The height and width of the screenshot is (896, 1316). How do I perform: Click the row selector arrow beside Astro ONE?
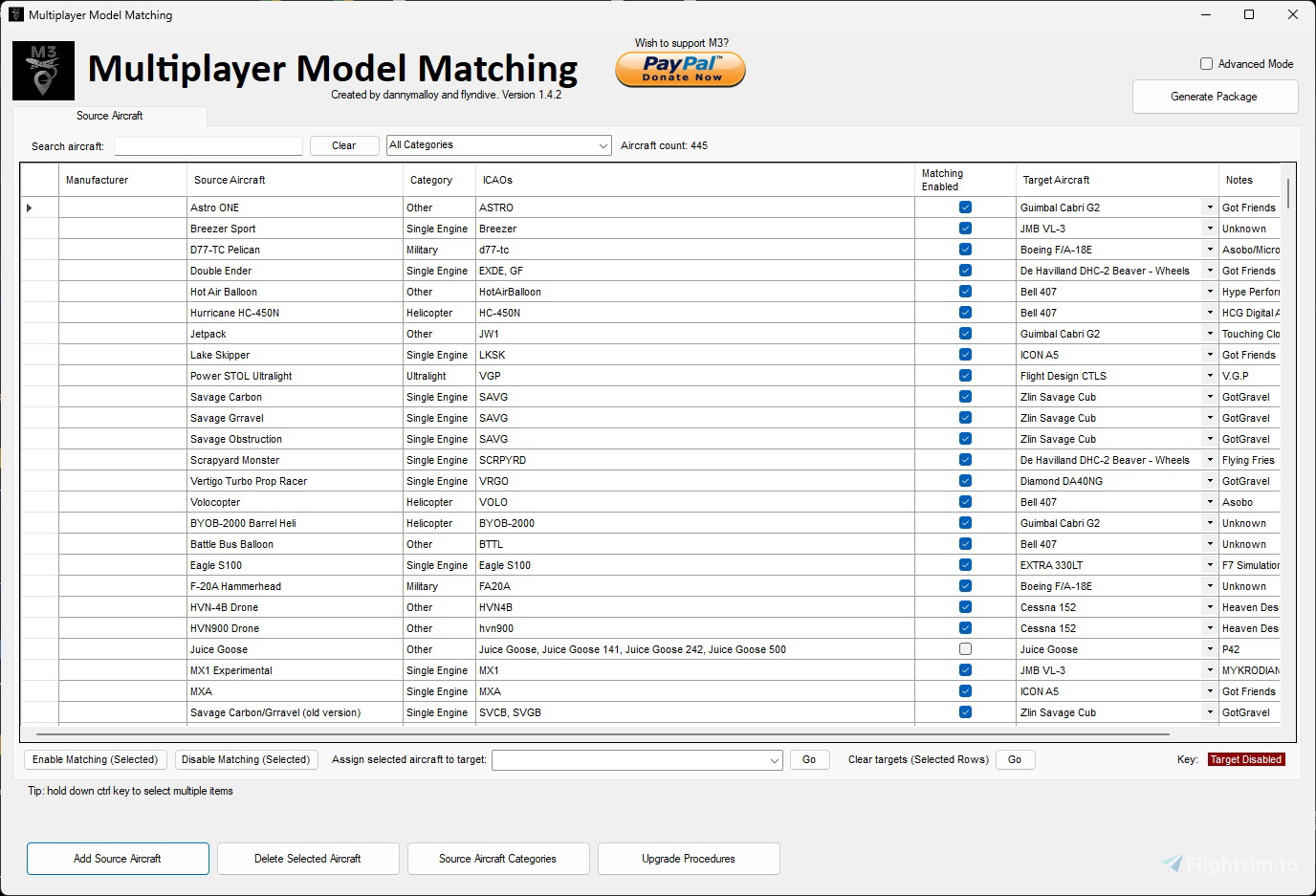(28, 207)
